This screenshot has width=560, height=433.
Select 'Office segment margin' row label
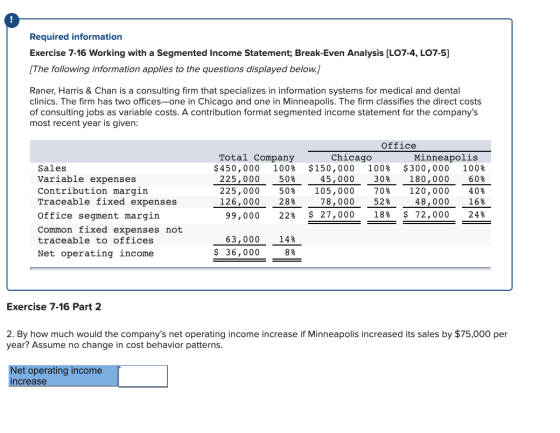pos(99,216)
